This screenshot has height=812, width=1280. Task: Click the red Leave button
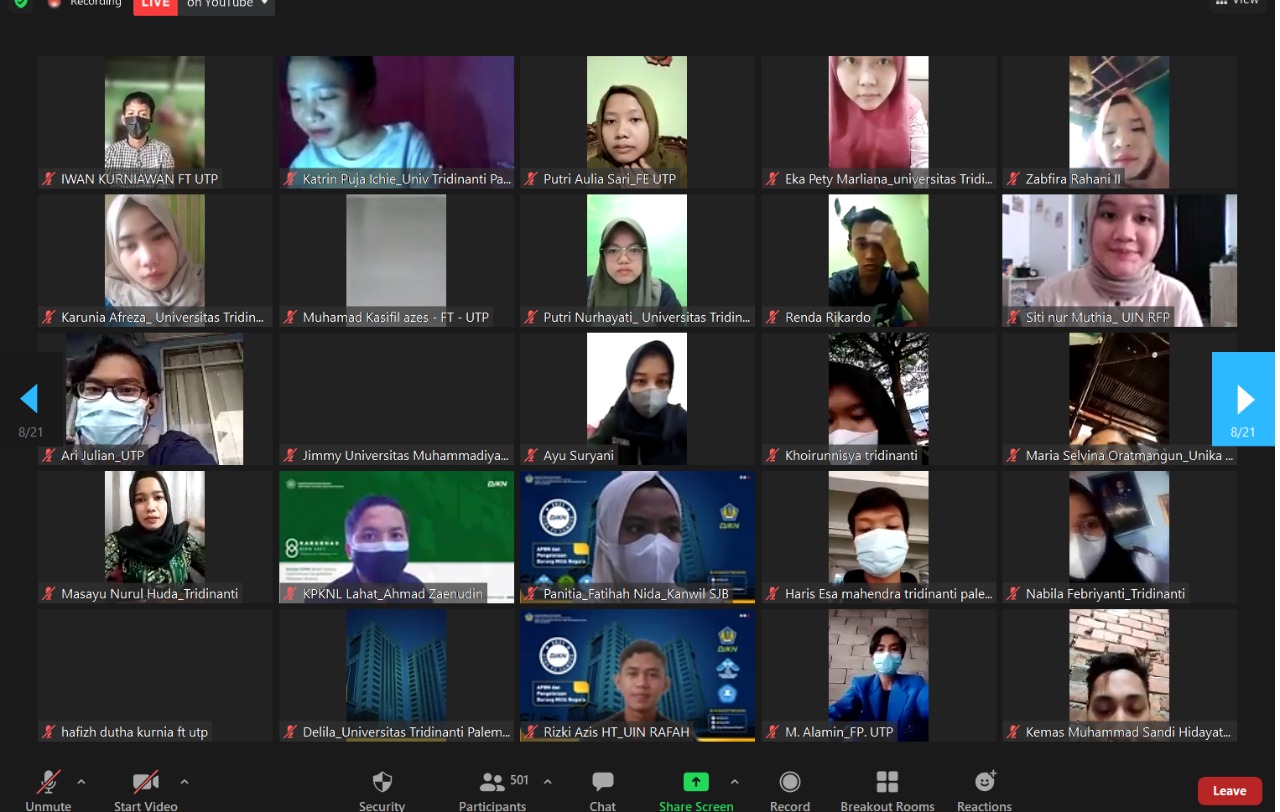point(1229,790)
